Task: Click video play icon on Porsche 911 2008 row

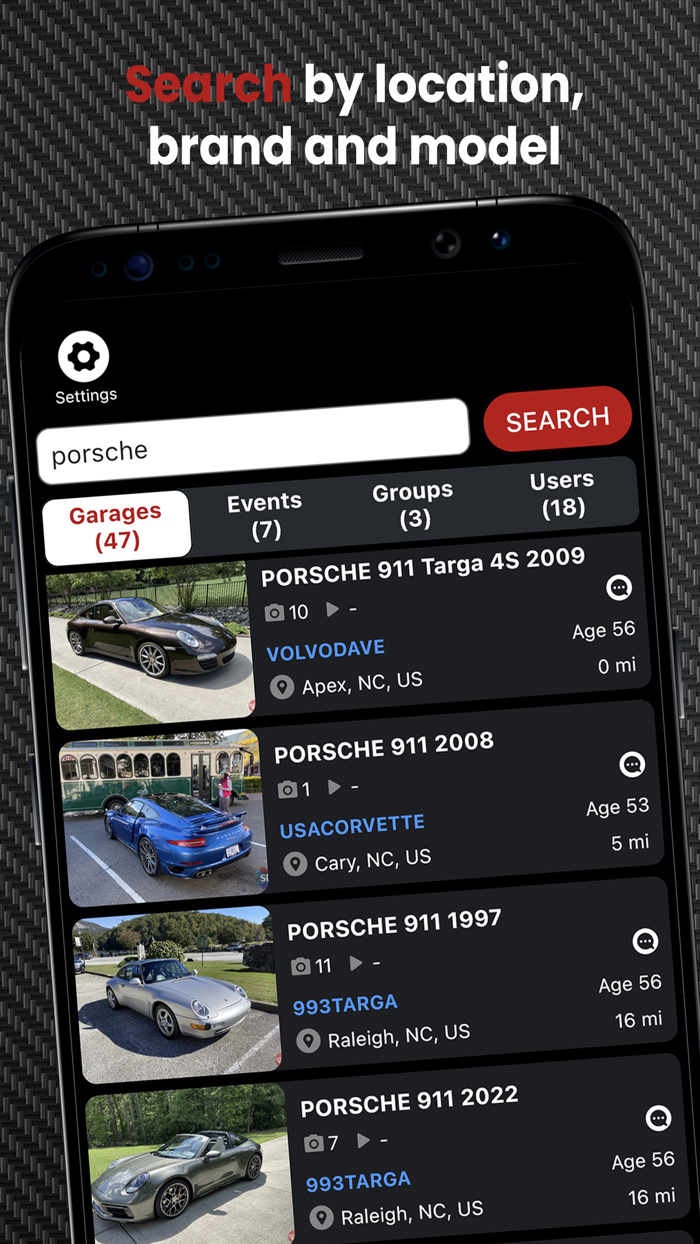Action: coord(334,787)
